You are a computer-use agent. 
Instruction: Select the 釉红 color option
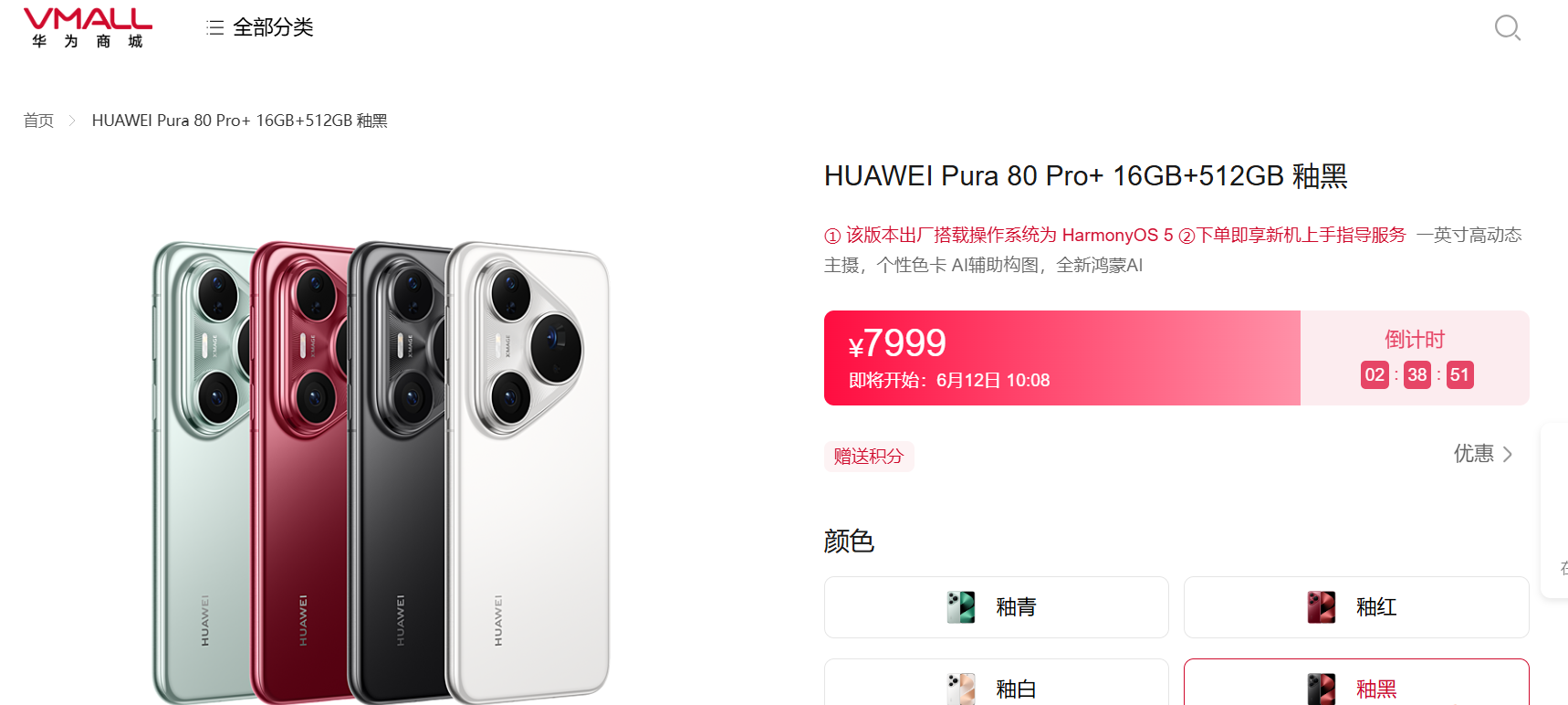(x=1356, y=607)
